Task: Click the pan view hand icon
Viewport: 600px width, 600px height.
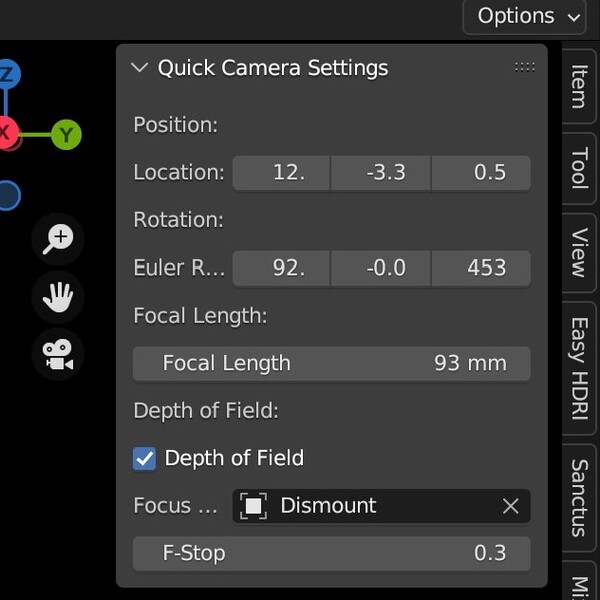Action: 58,296
